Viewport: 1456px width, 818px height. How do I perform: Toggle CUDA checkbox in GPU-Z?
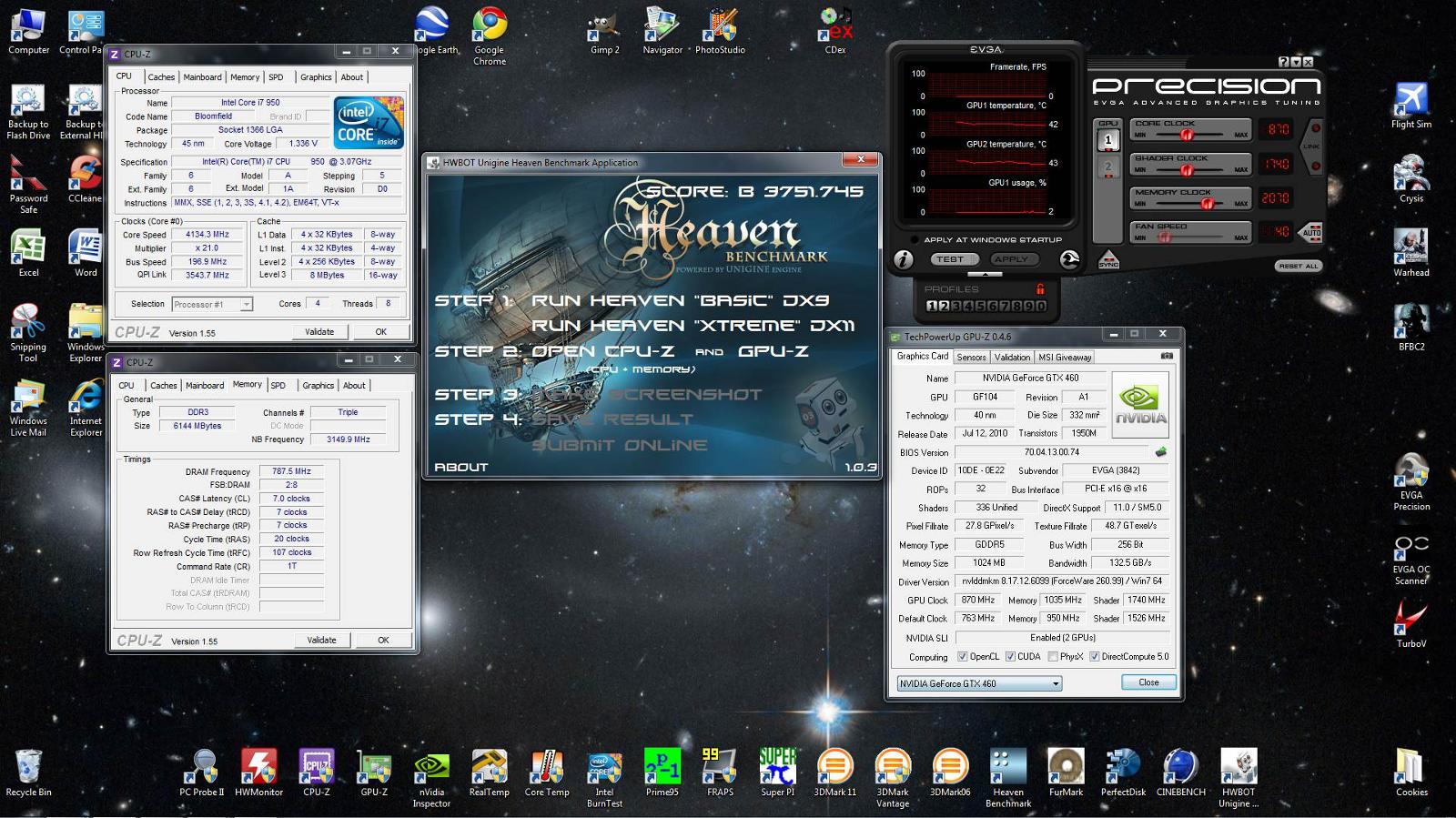click(x=1010, y=657)
